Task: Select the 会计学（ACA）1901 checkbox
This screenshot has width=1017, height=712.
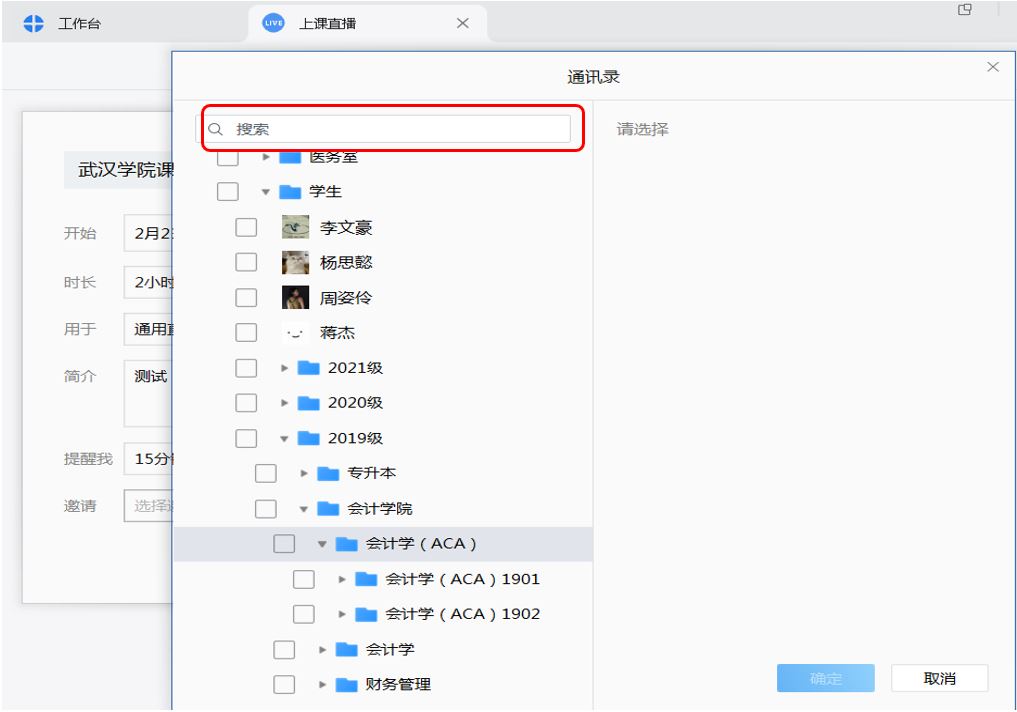Action: [x=304, y=579]
